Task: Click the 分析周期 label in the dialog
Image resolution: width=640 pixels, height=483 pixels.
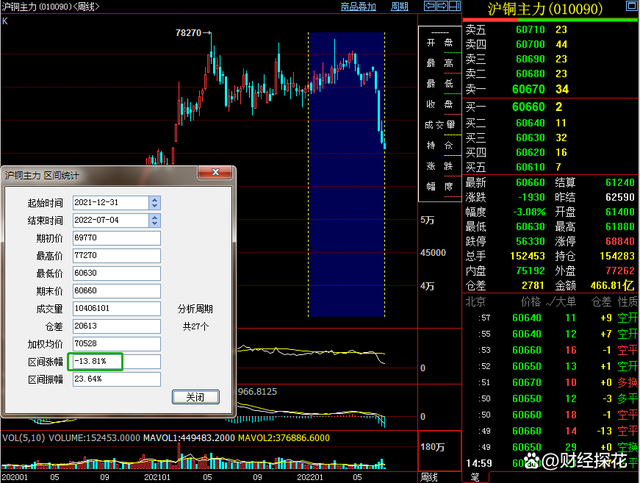Action: click(x=195, y=309)
